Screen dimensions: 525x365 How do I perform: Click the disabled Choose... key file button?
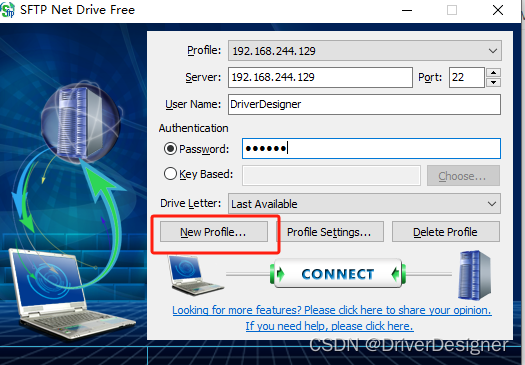coord(463,176)
